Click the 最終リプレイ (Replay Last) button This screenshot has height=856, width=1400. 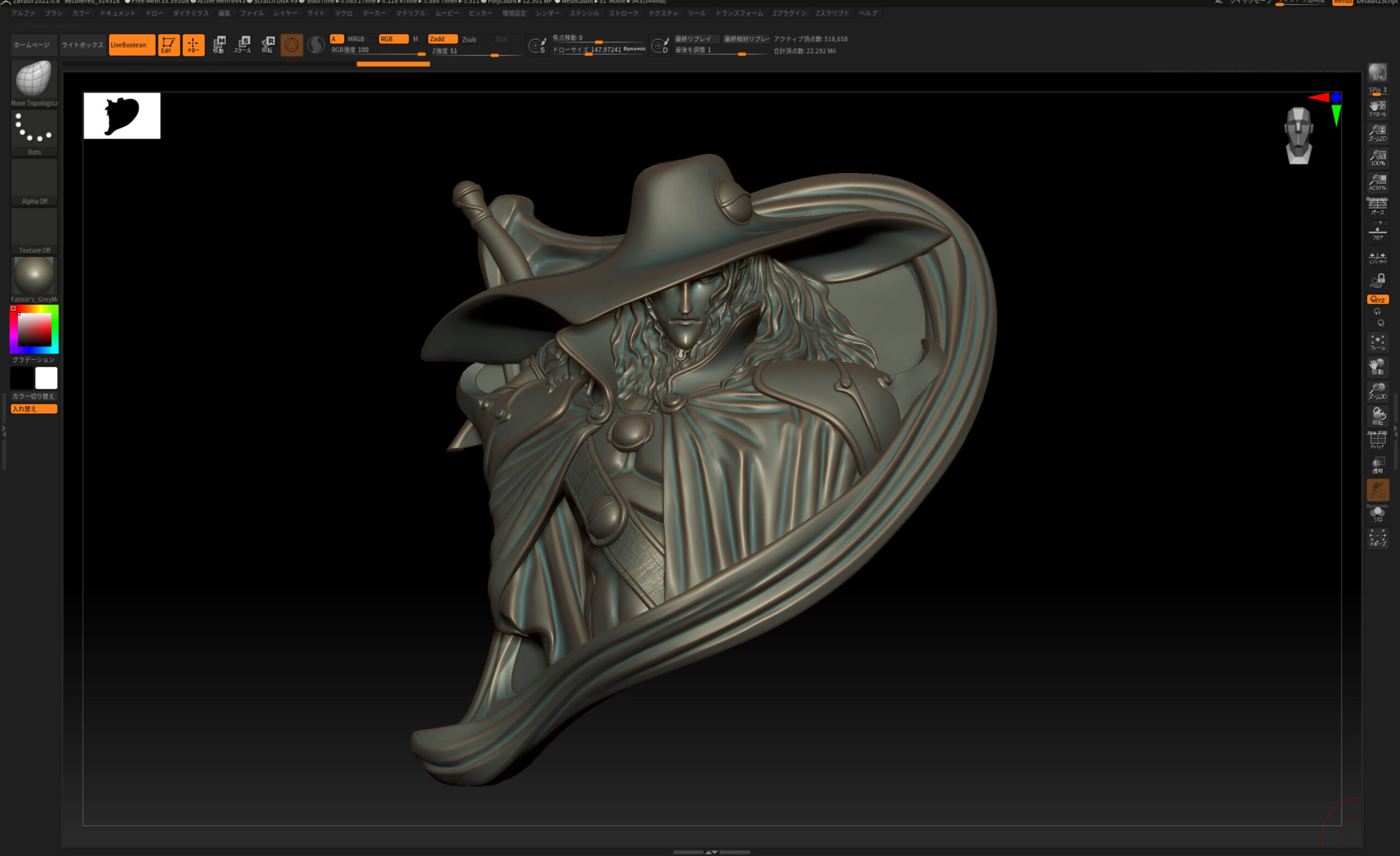(x=697, y=39)
